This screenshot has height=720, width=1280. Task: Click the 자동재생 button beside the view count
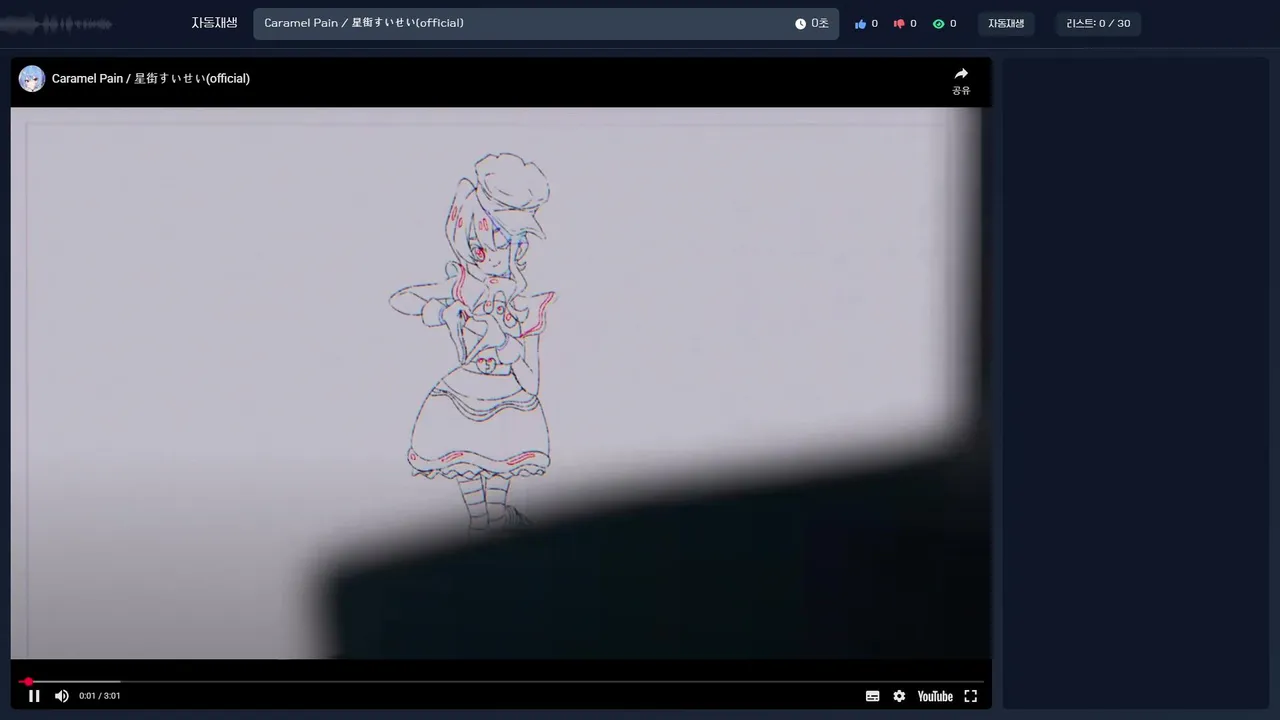coord(1006,24)
